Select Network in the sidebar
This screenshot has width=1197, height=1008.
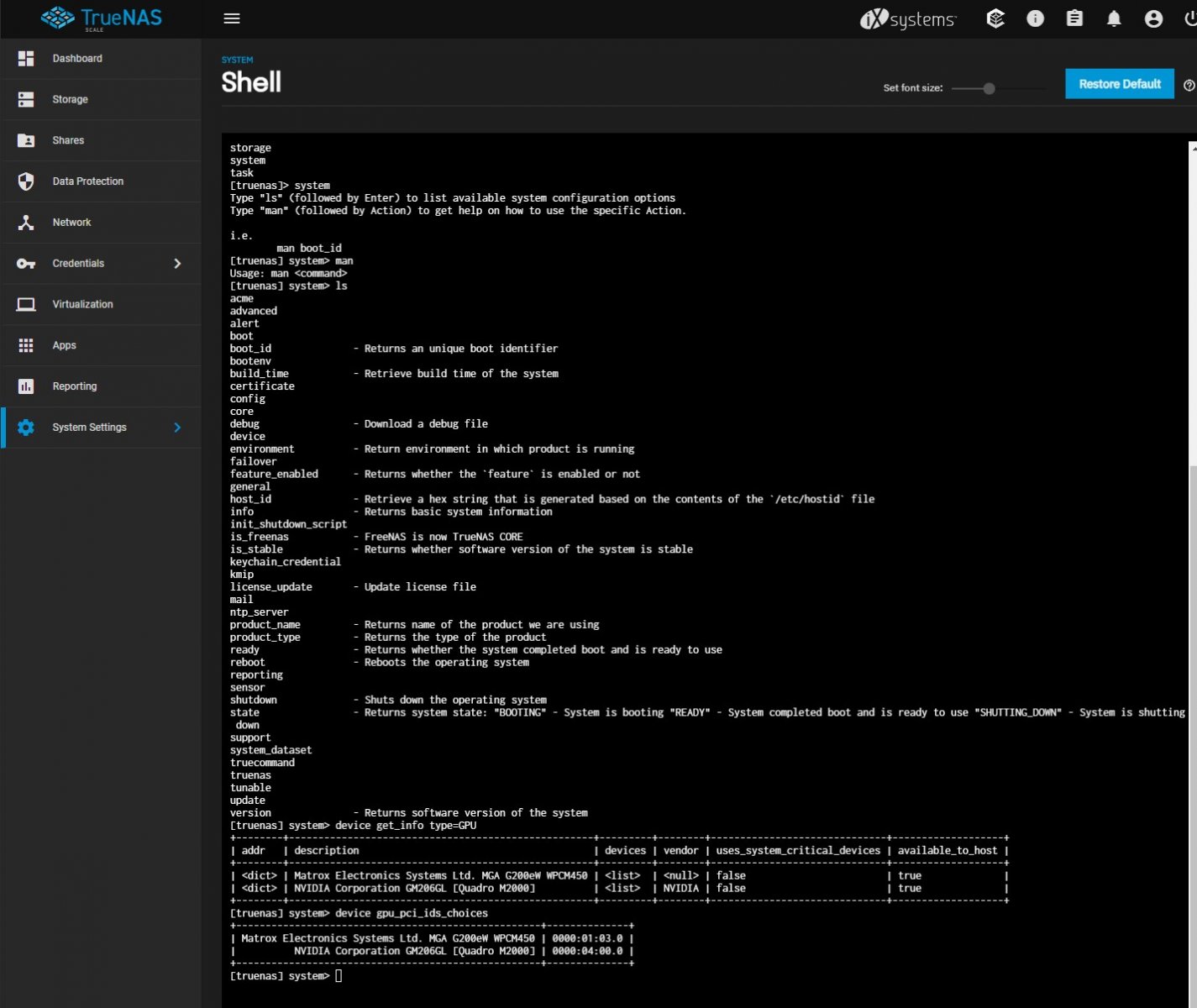tap(101, 223)
